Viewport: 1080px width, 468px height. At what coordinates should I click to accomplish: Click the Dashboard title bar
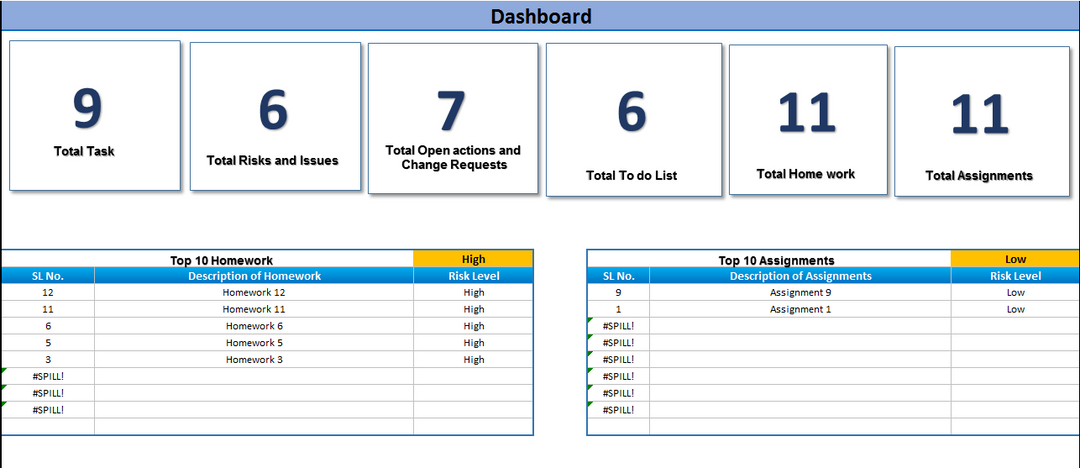pyautogui.click(x=540, y=16)
